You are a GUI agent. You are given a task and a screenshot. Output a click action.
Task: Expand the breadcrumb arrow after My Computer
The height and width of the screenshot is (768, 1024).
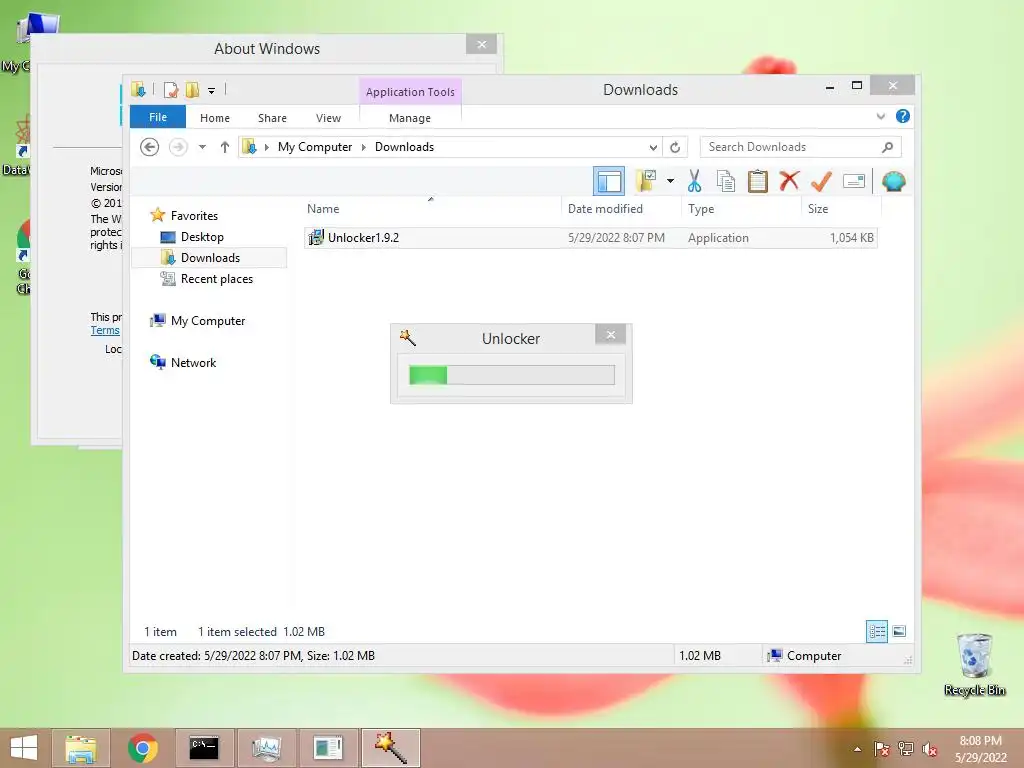pos(364,148)
